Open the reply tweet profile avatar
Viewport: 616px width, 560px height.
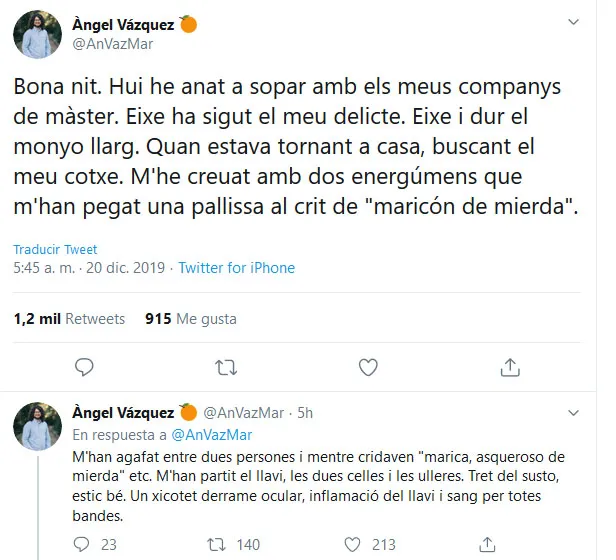click(x=37, y=426)
